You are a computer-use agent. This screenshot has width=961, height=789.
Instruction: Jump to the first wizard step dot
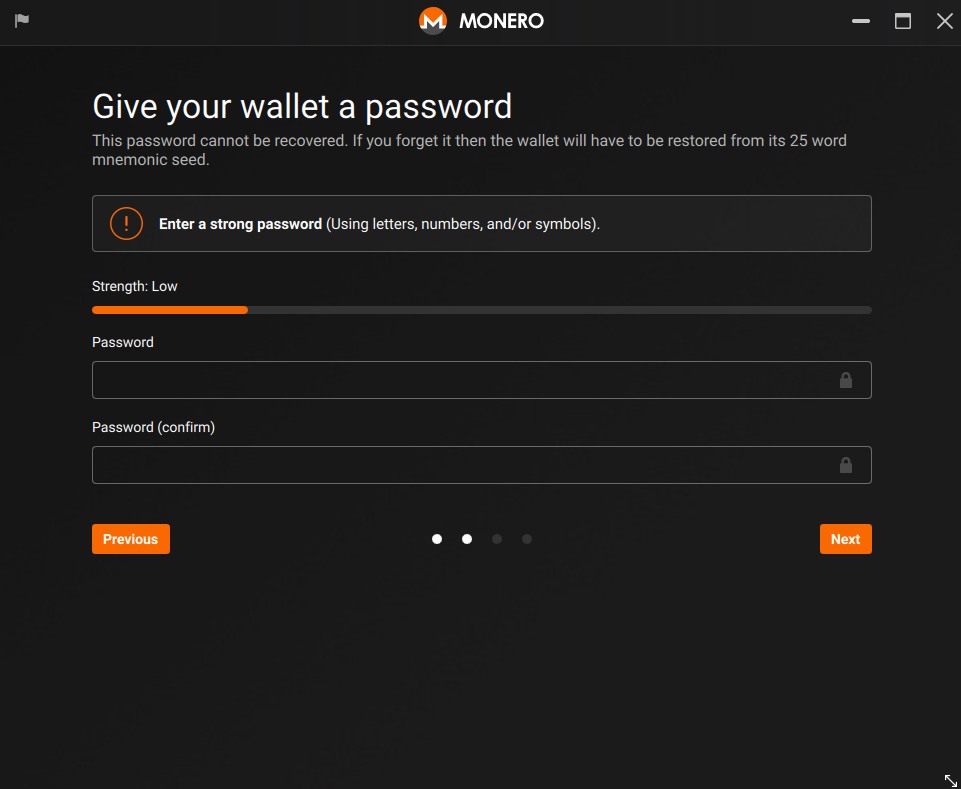tap(437, 539)
